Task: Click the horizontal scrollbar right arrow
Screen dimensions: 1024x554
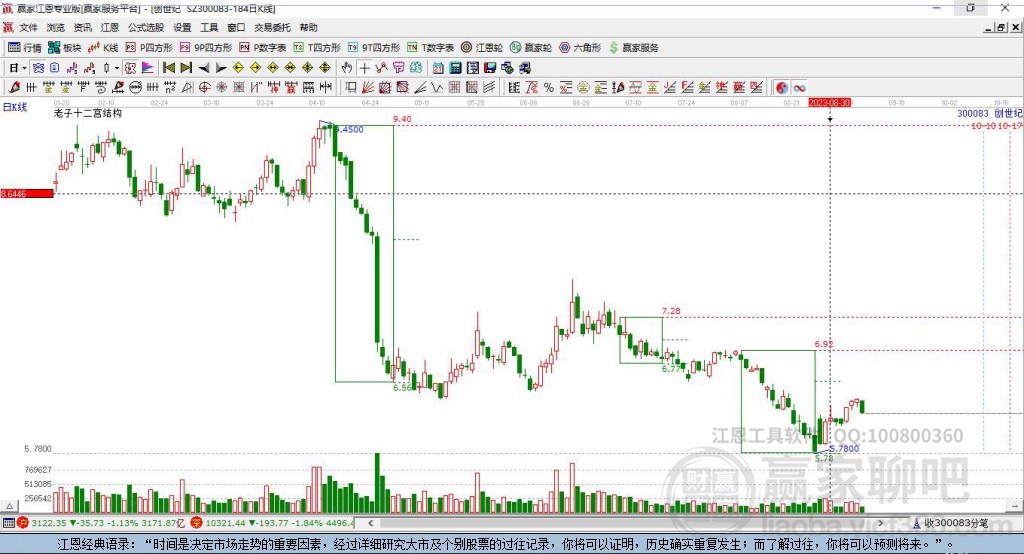Action: tap(880, 523)
